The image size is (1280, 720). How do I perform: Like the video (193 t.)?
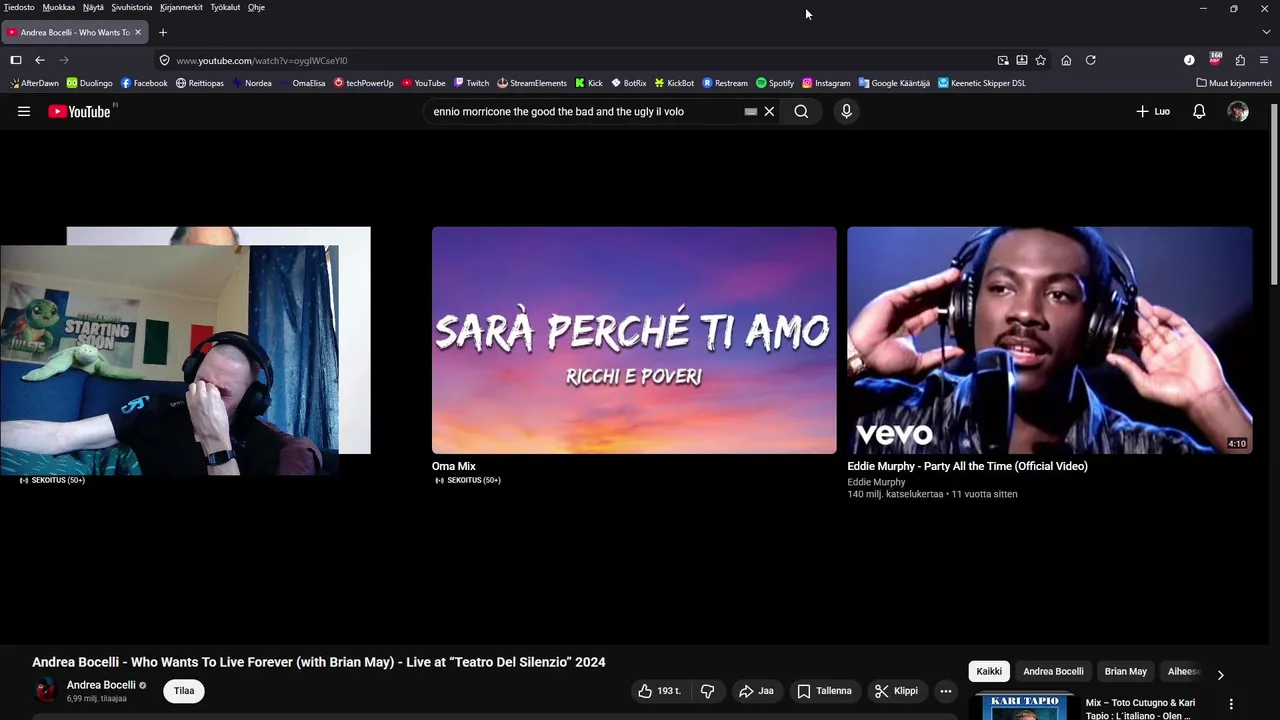click(x=659, y=691)
